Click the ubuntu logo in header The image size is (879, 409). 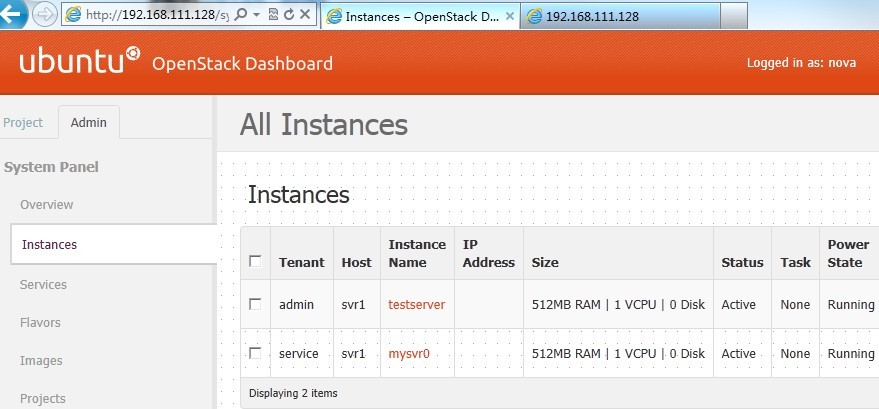(x=80, y=60)
